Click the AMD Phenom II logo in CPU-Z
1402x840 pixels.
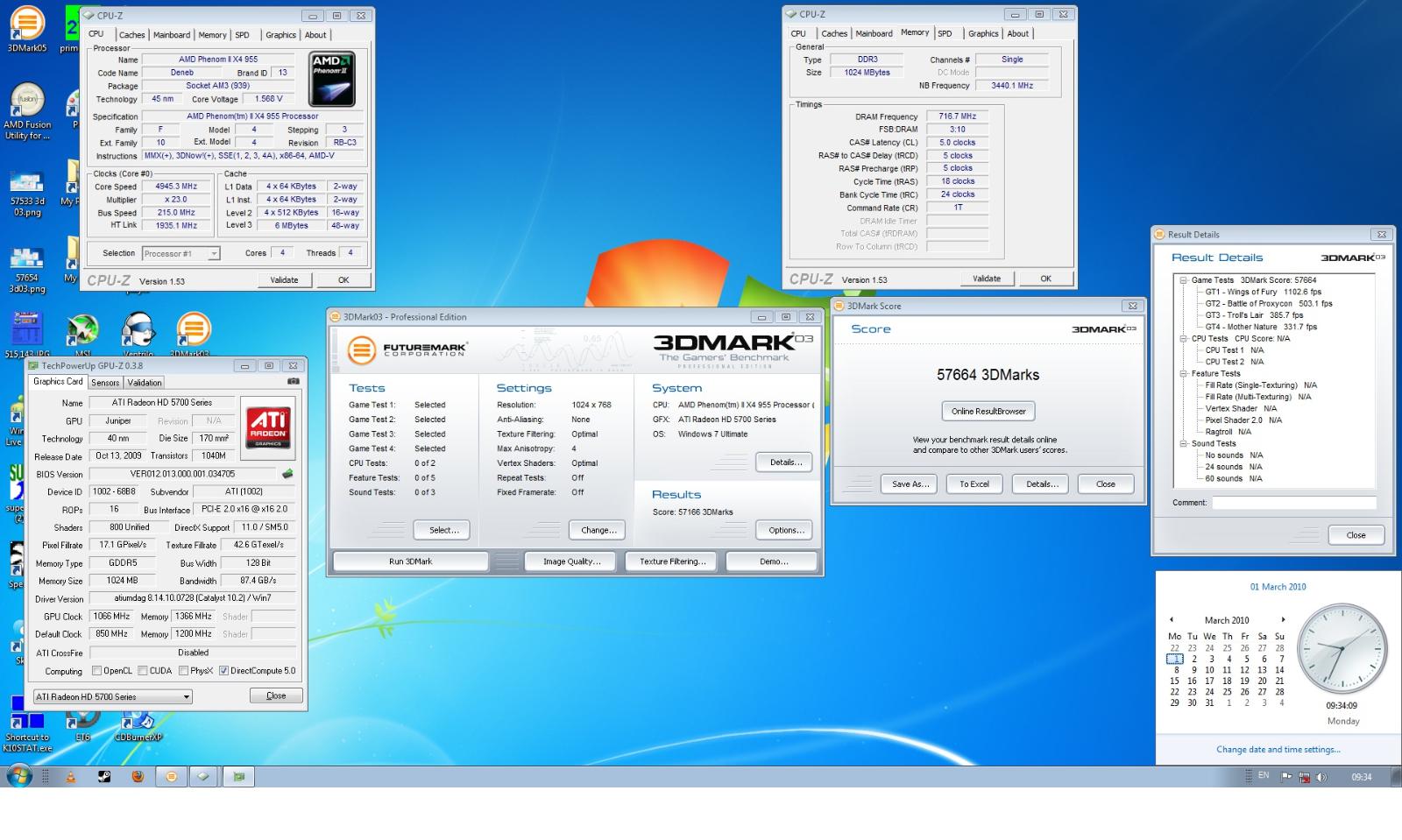coord(332,79)
